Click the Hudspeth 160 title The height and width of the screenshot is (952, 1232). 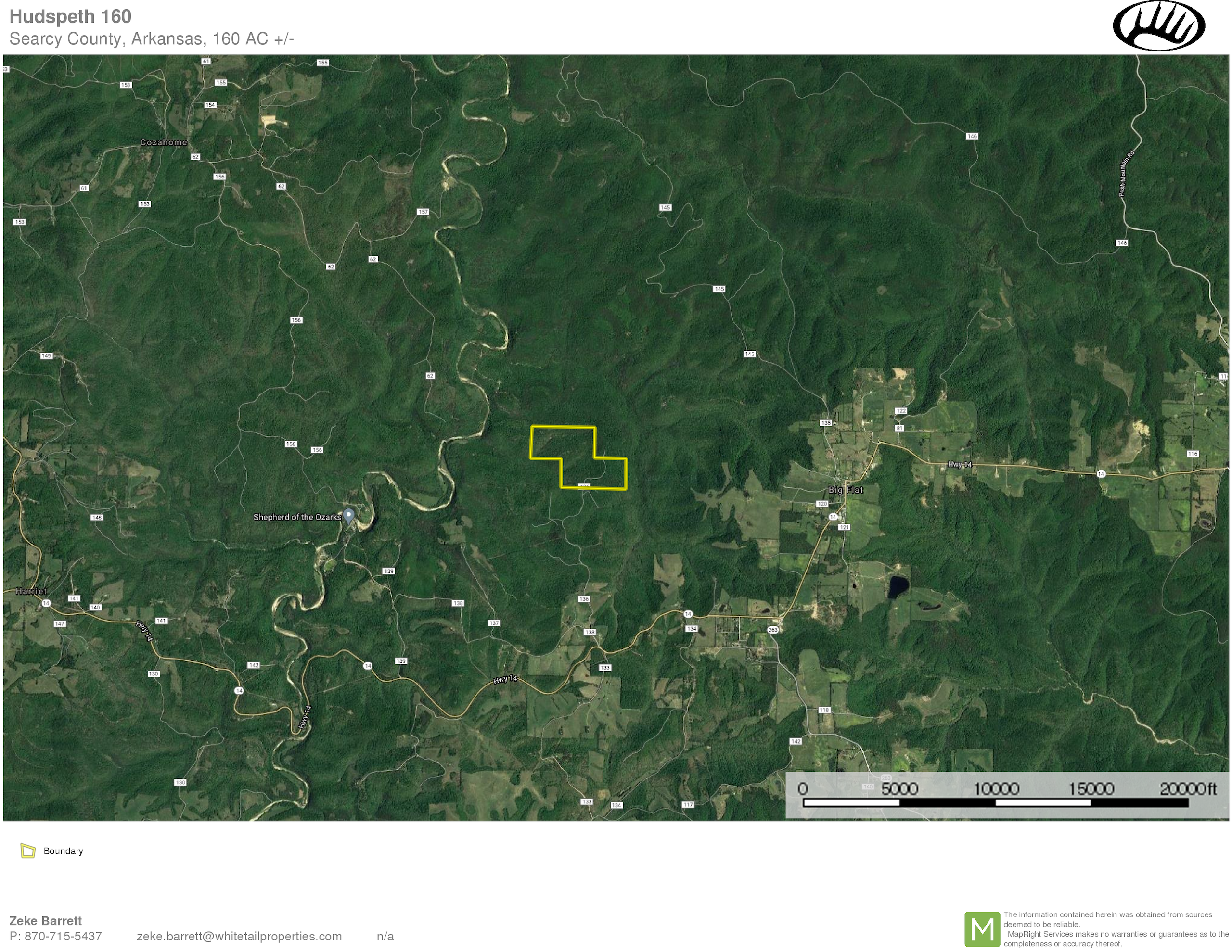coord(71,16)
